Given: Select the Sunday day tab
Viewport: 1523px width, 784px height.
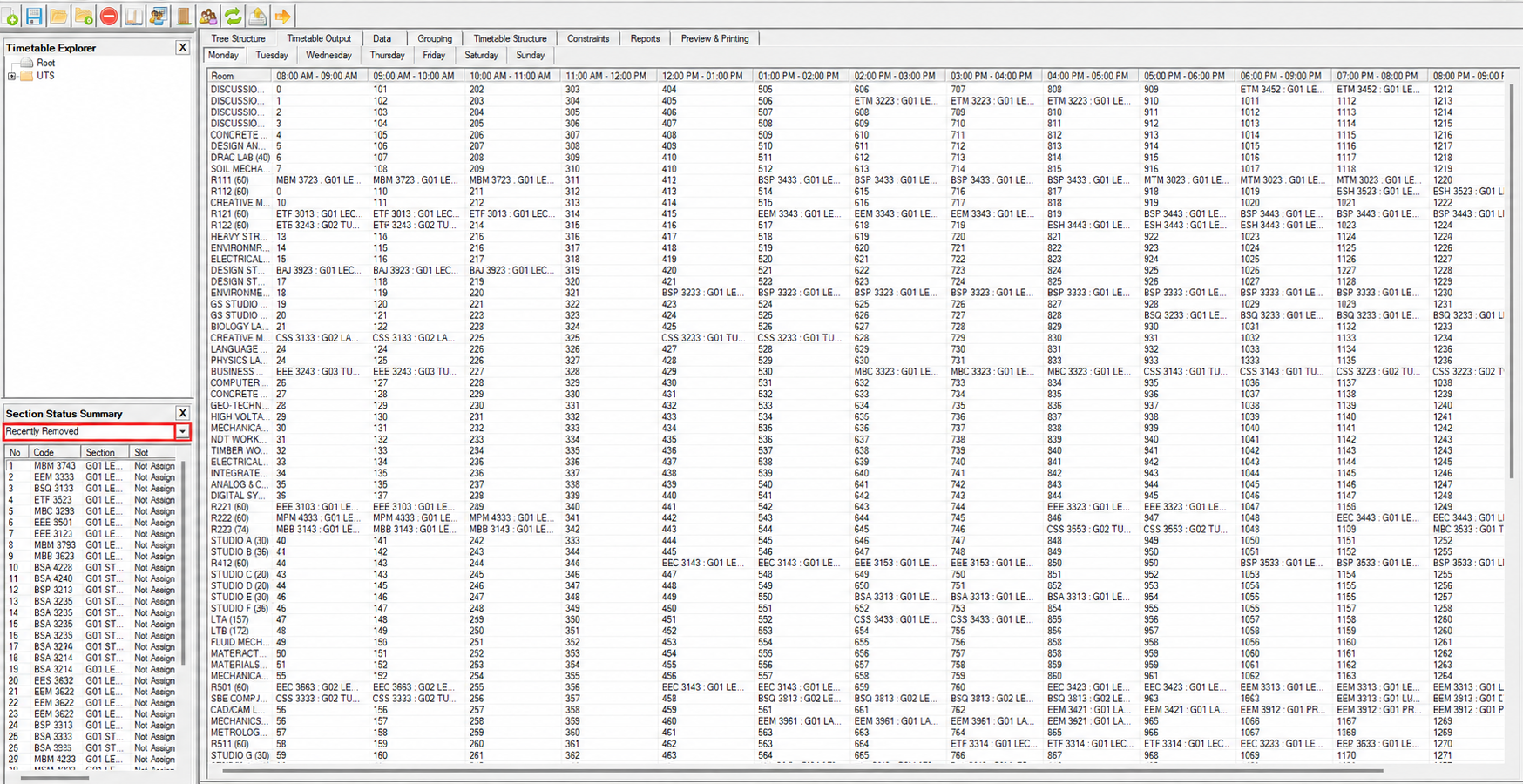Looking at the screenshot, I should coord(530,55).
